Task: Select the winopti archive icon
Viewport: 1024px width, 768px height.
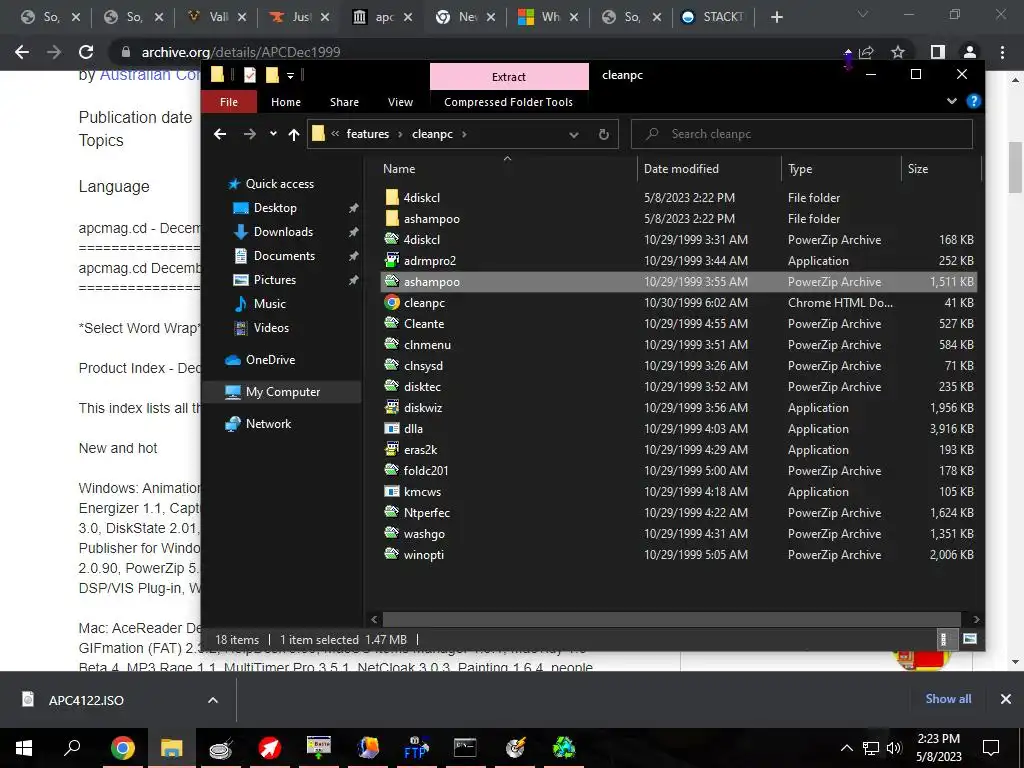Action: (x=392, y=554)
